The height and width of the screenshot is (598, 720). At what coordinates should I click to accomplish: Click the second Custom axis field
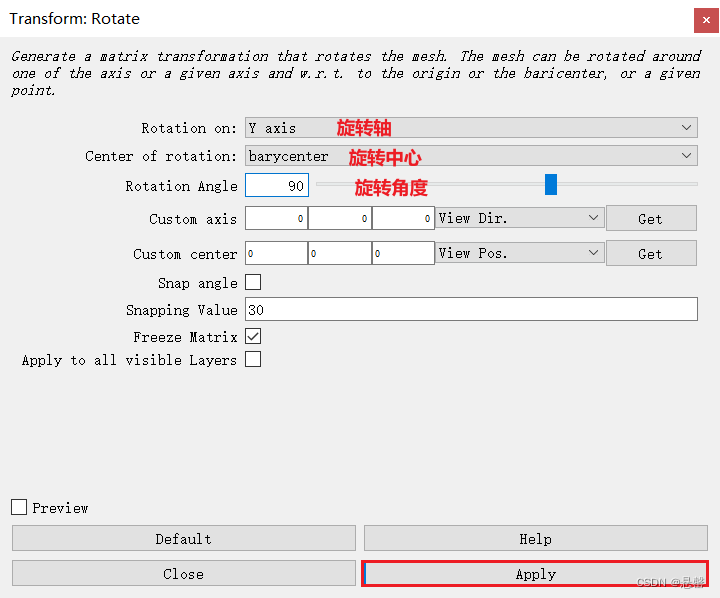340,219
